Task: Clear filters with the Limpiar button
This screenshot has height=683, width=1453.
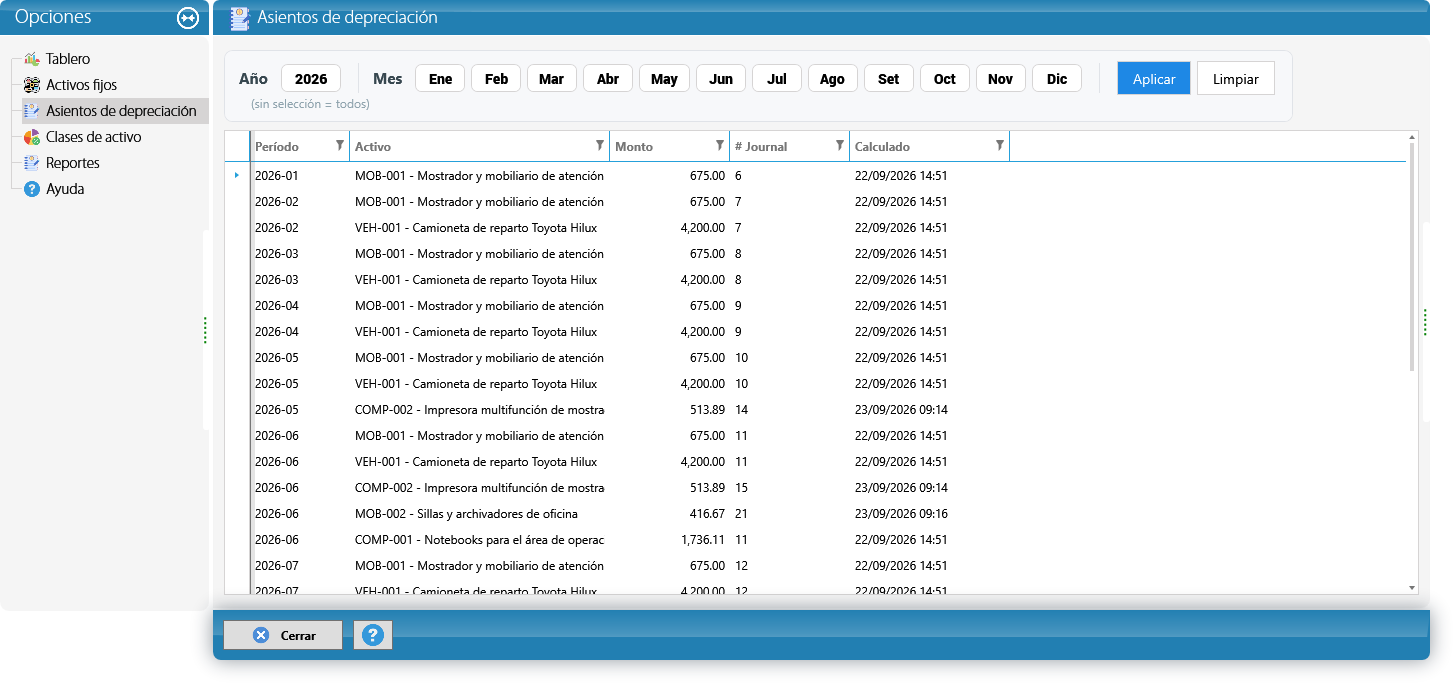Action: click(x=1236, y=79)
